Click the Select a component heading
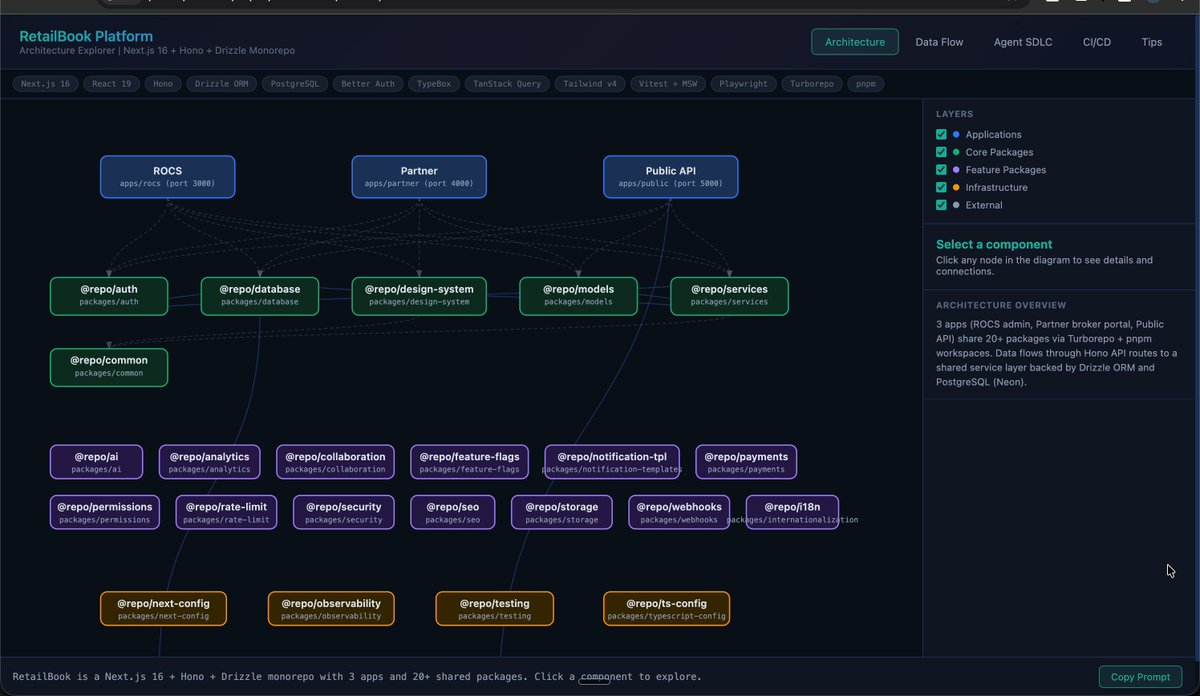This screenshot has width=1200, height=696. [x=994, y=244]
